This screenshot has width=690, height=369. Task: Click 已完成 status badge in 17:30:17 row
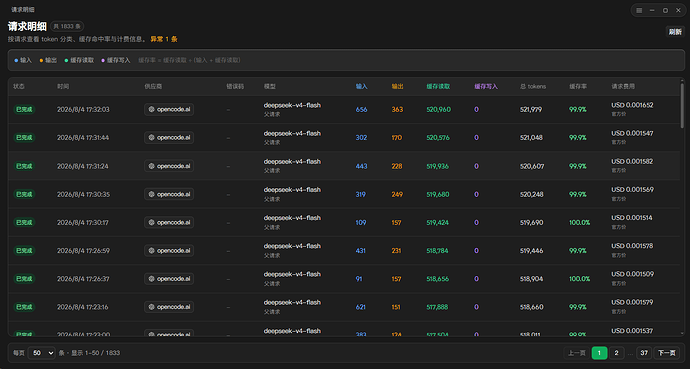point(24,223)
